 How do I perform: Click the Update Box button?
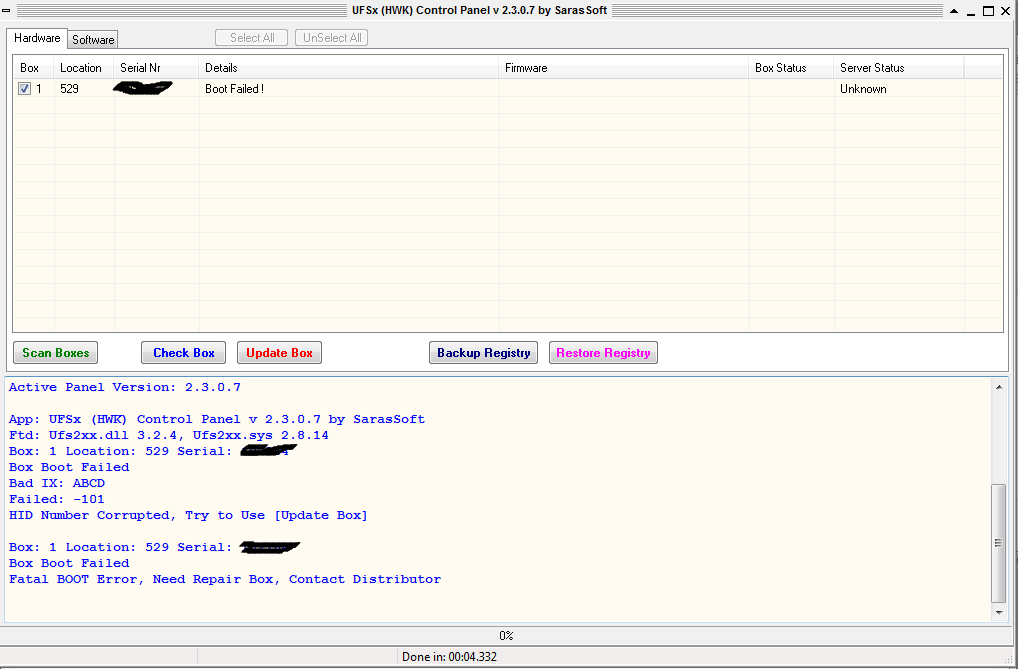[279, 353]
